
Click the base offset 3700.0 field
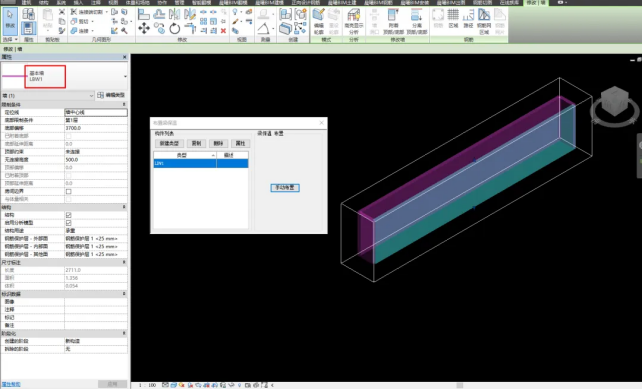(x=96, y=128)
